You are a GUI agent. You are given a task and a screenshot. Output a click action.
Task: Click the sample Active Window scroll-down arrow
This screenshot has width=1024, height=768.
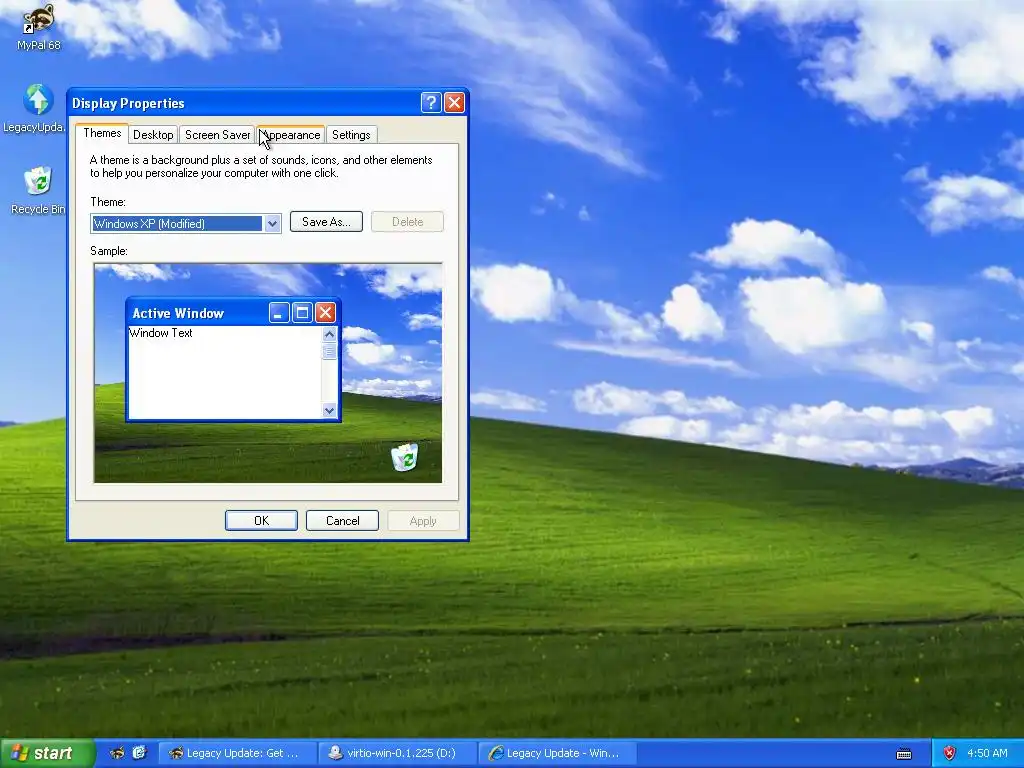click(x=329, y=411)
